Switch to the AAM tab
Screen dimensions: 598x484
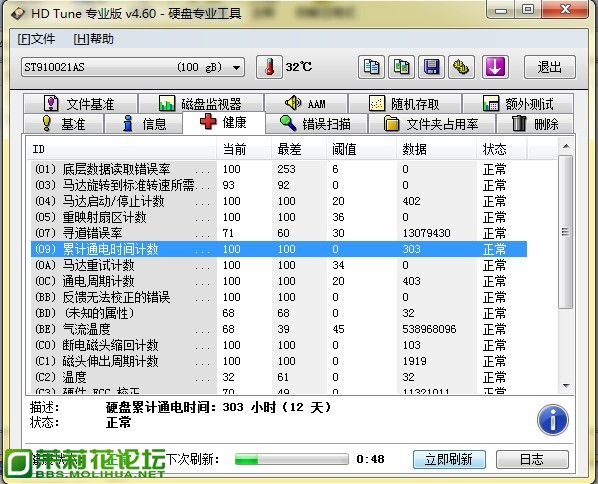[306, 103]
